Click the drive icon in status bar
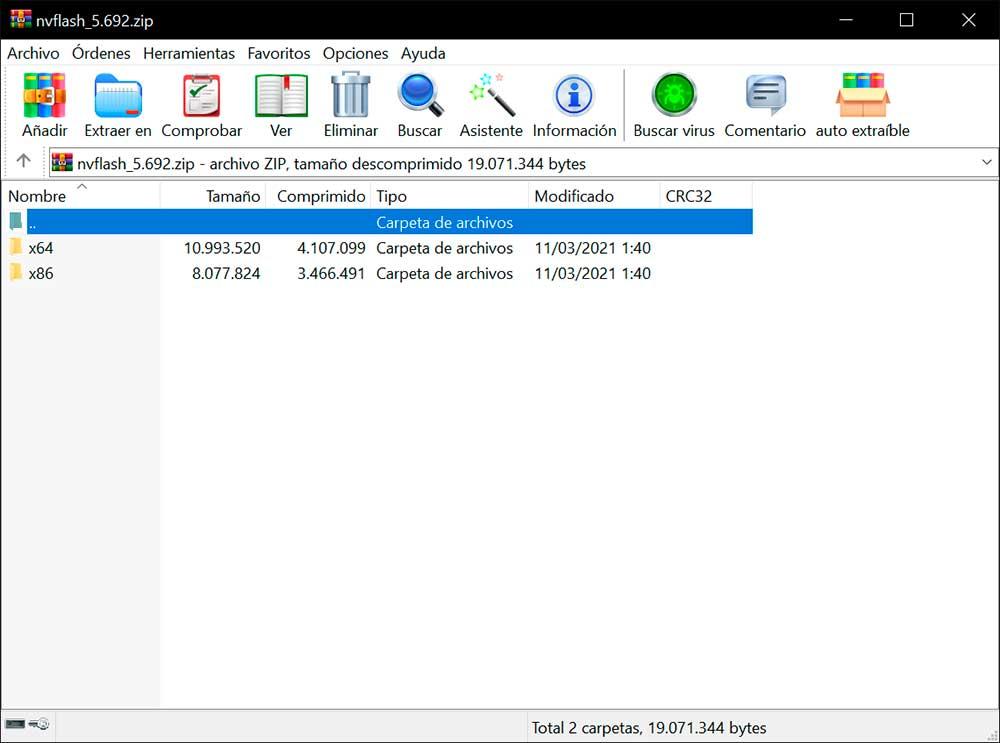 tap(15, 724)
